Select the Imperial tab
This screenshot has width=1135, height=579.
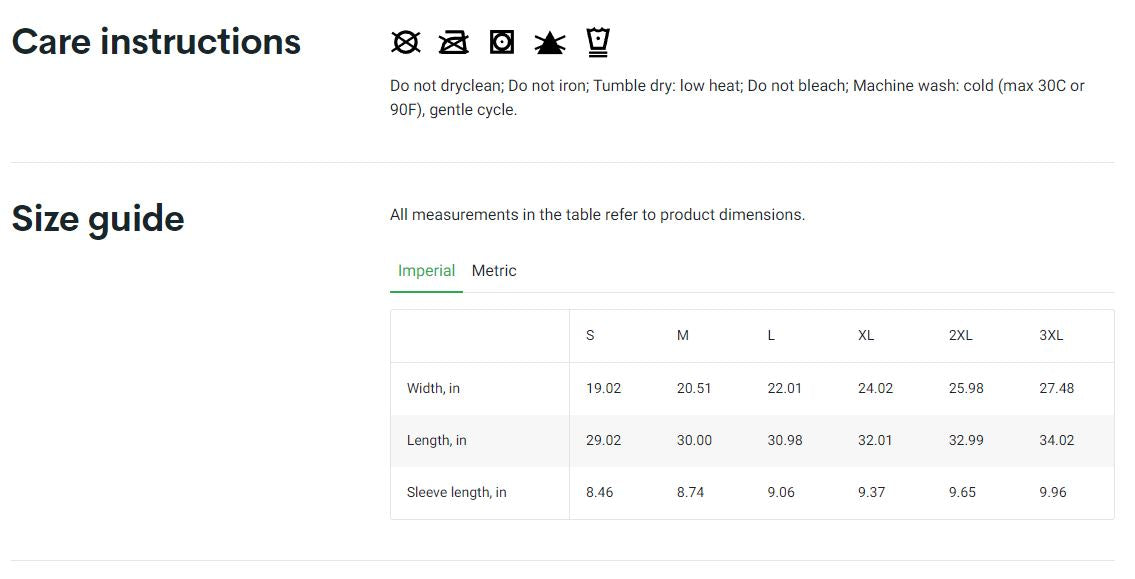pyautogui.click(x=426, y=271)
